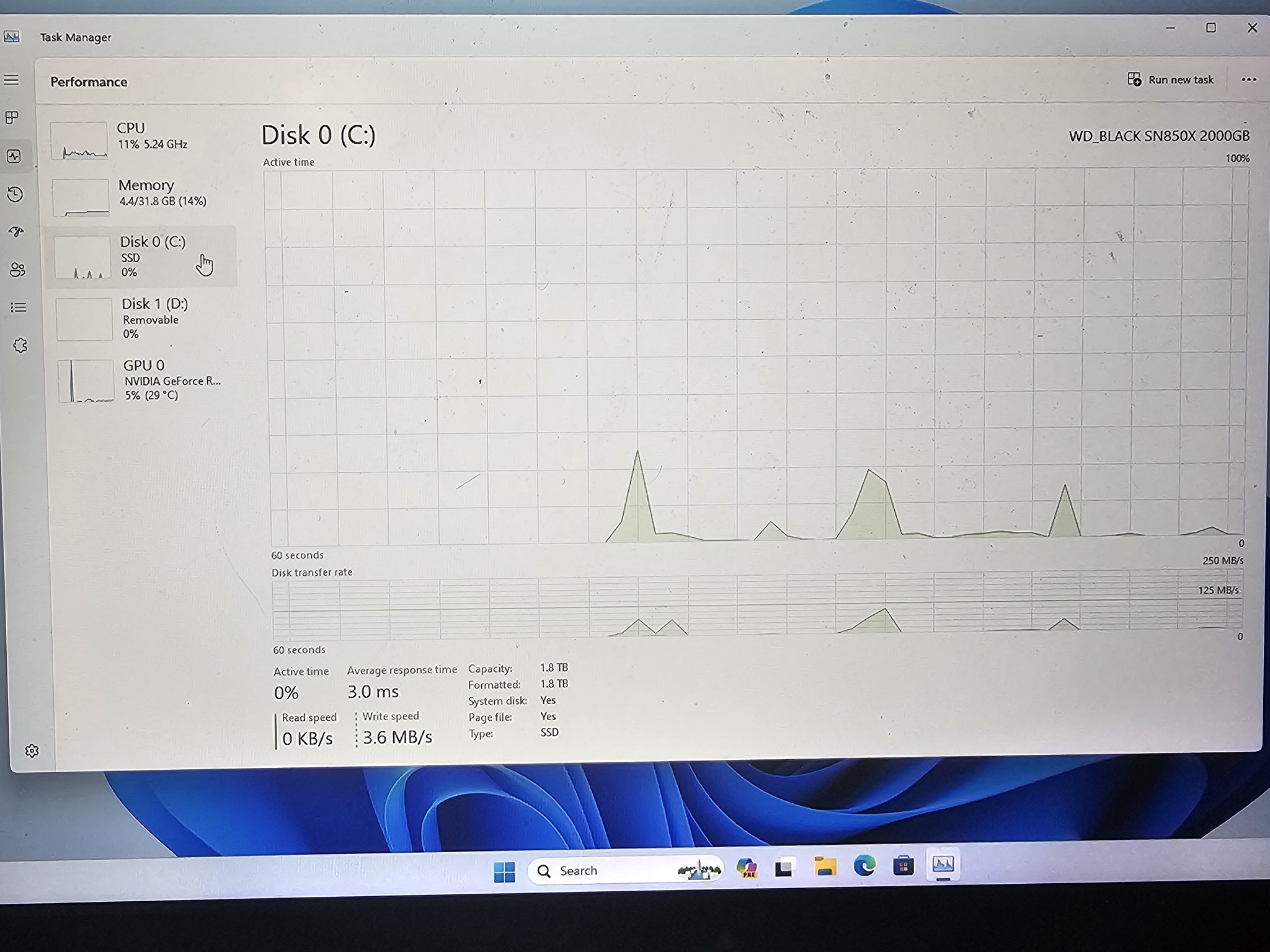Open the Users page icon
The image size is (1270, 952).
coord(17,270)
